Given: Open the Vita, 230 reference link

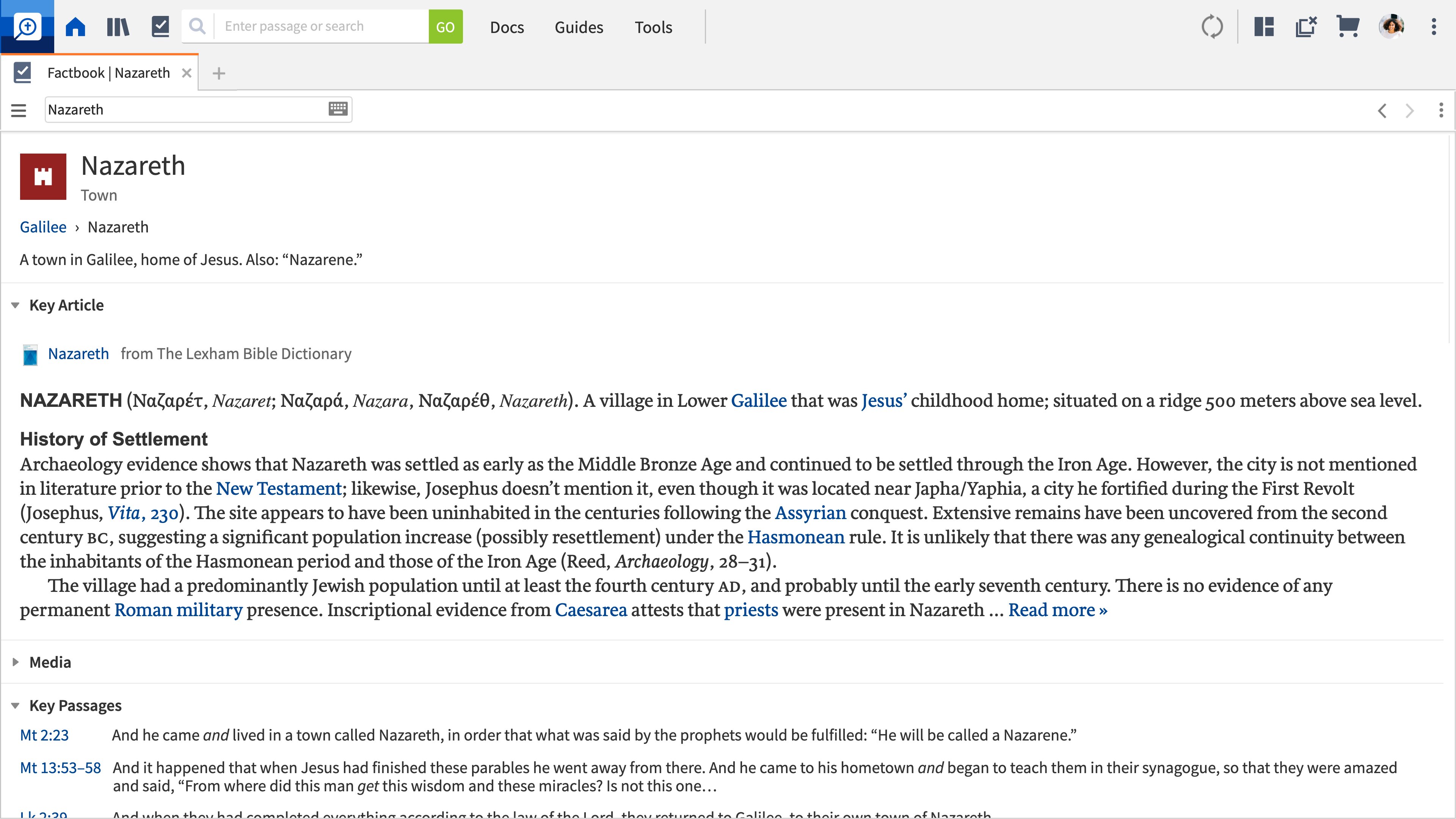Looking at the screenshot, I should click(143, 513).
